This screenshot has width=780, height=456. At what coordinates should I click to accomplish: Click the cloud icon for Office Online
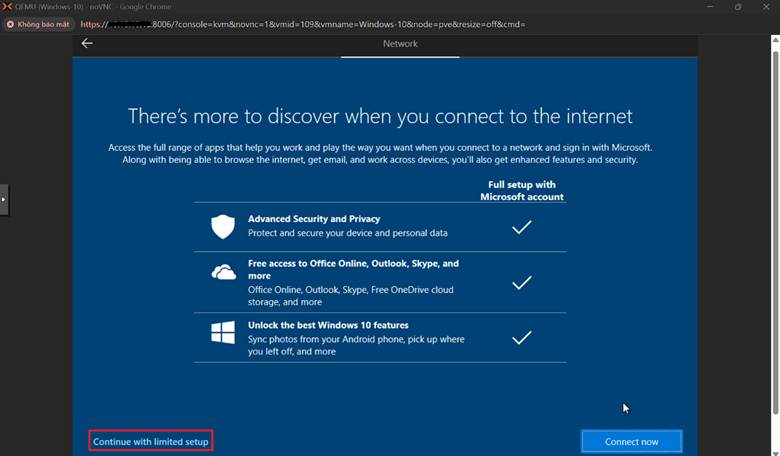pos(223,272)
